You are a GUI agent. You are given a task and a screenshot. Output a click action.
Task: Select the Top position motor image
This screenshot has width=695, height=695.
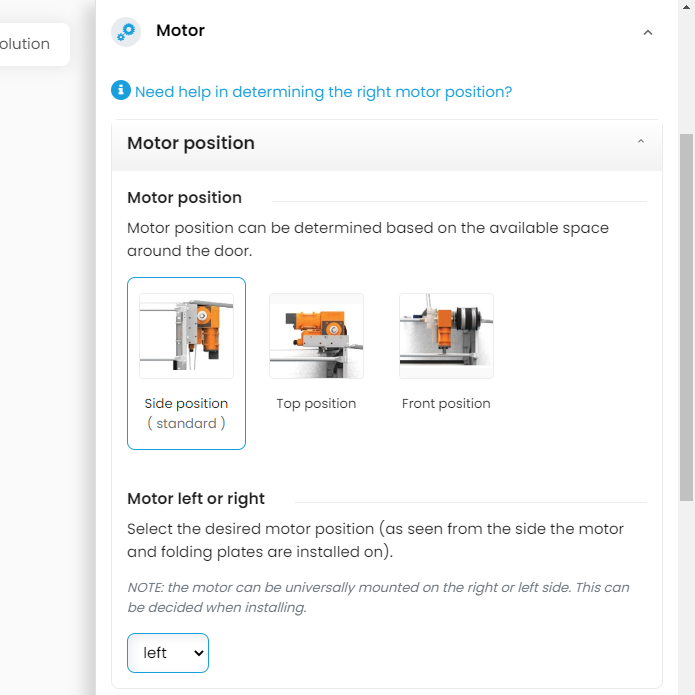tap(316, 336)
